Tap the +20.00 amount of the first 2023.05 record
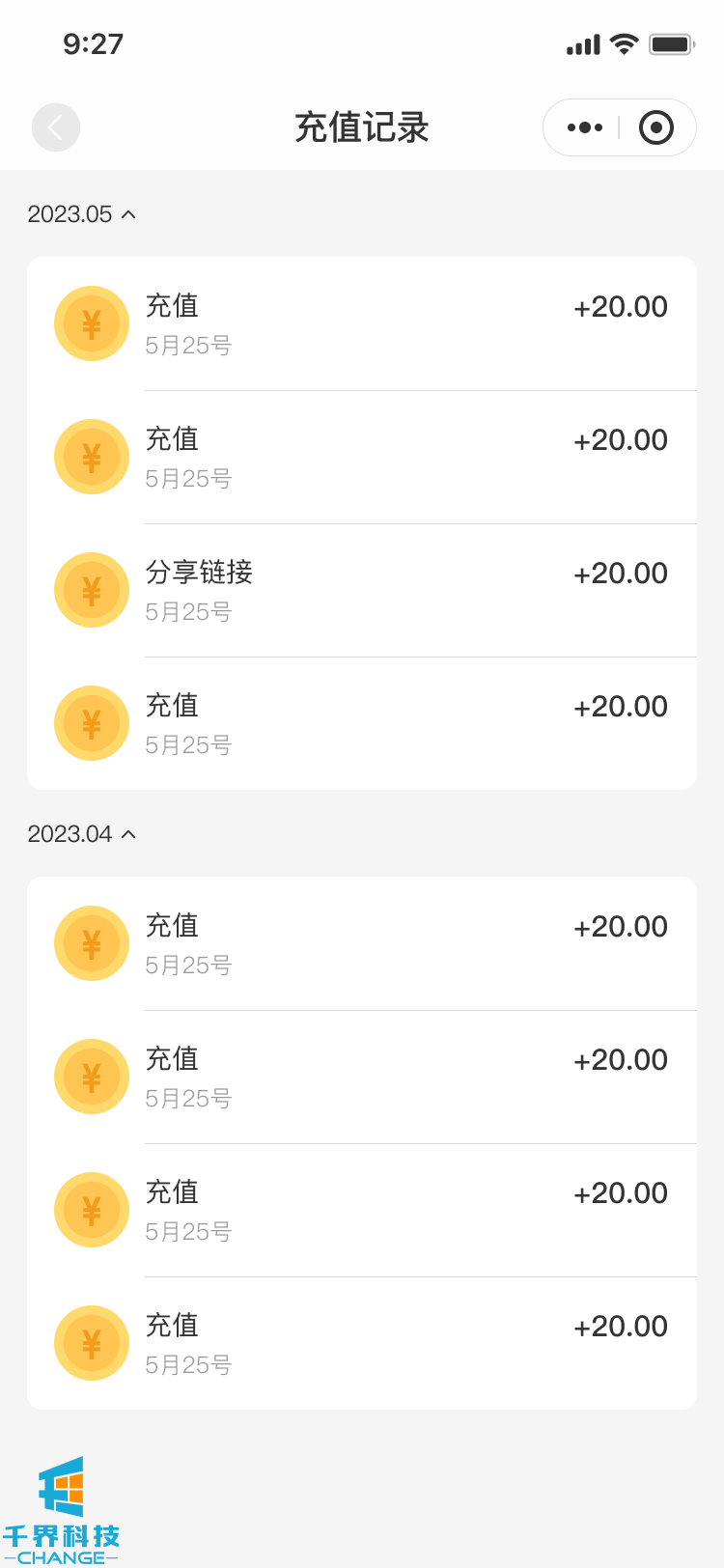This screenshot has height=1568, width=724. point(621,307)
